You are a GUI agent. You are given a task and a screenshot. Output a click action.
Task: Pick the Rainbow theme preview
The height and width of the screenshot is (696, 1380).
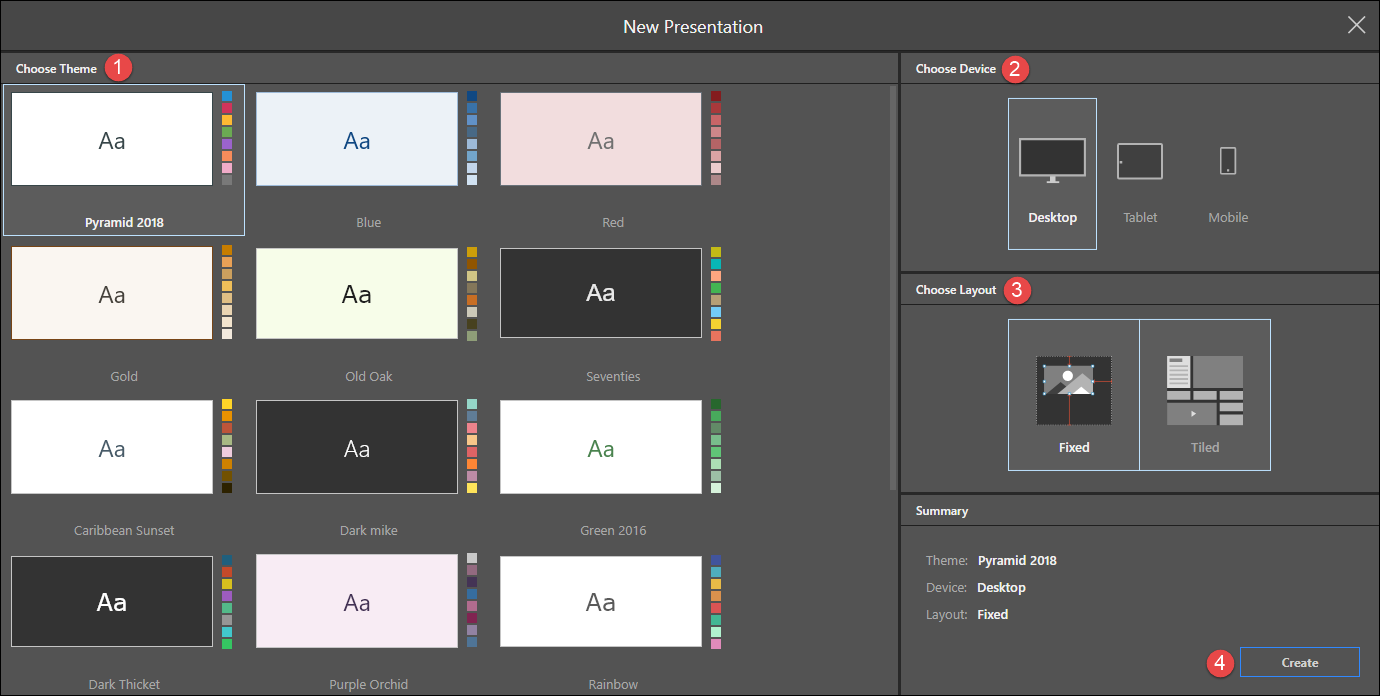(600, 601)
